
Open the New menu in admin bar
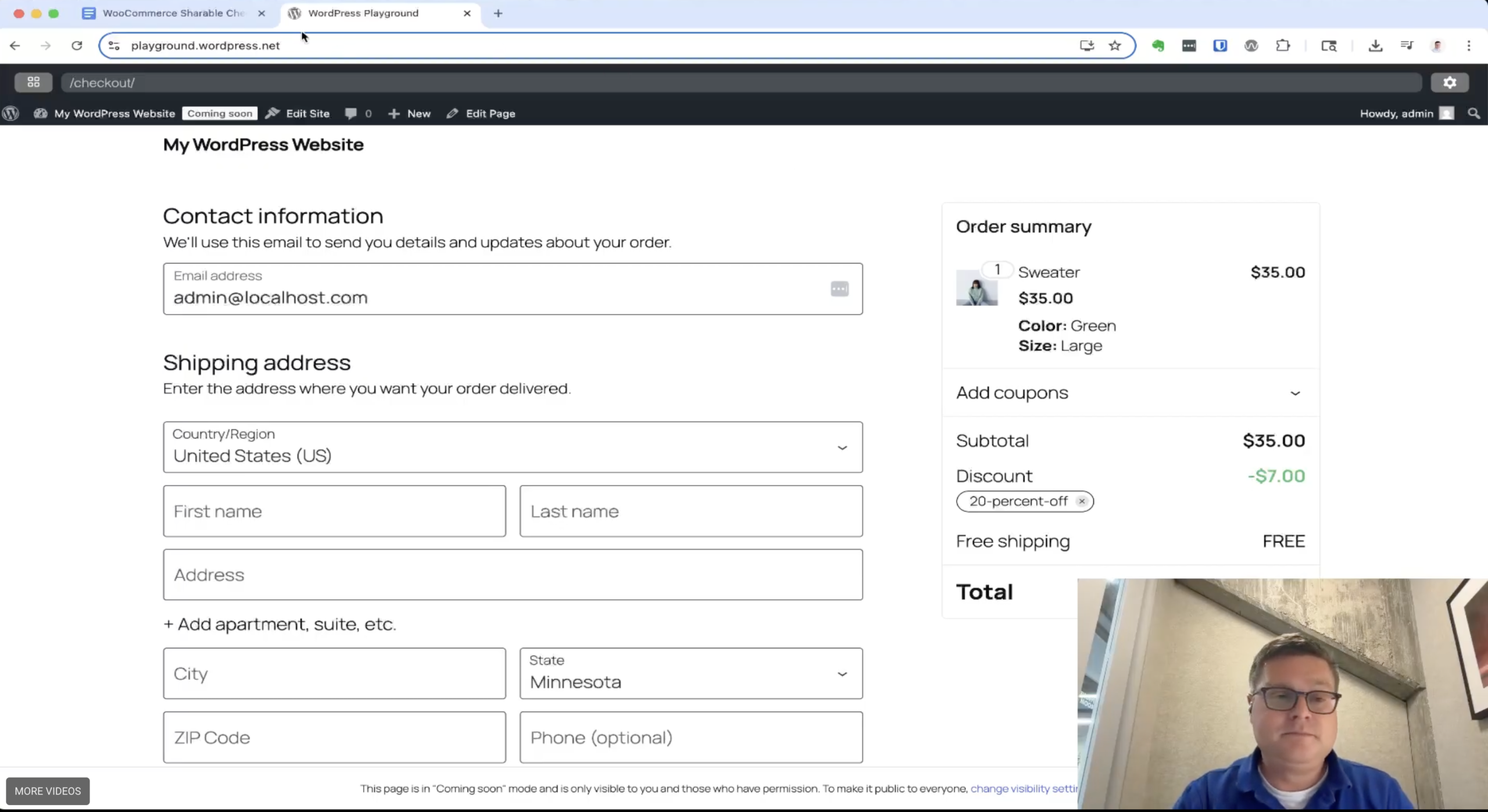[x=410, y=113]
